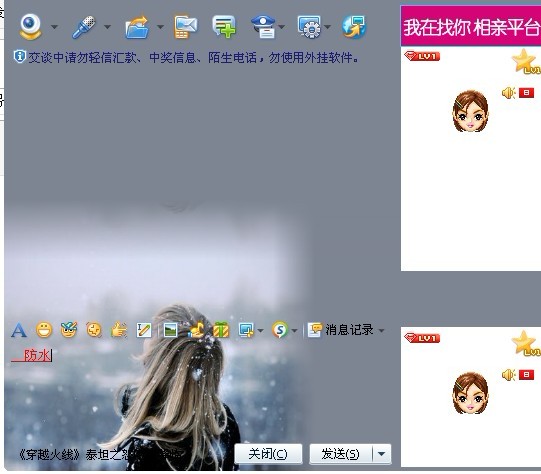Screen dimensions: 541x474
Task: Click the safety notice info shield icon
Action: [19, 57]
